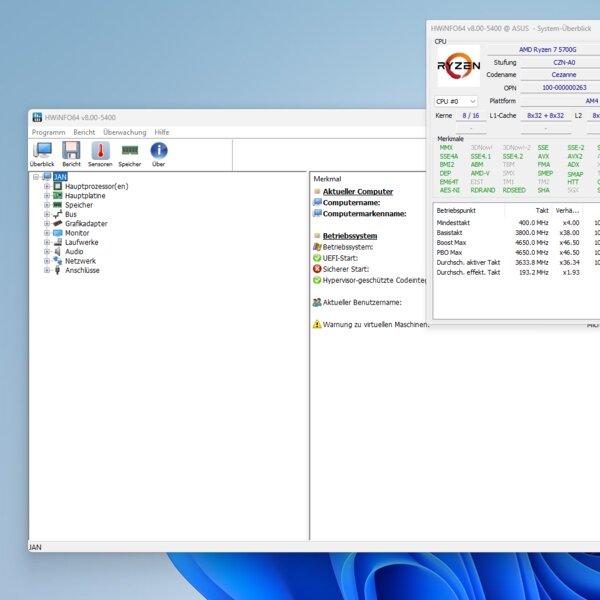Screen dimensions: 600x600
Task: Select Netzwerk in the tree
Action: click(80, 261)
